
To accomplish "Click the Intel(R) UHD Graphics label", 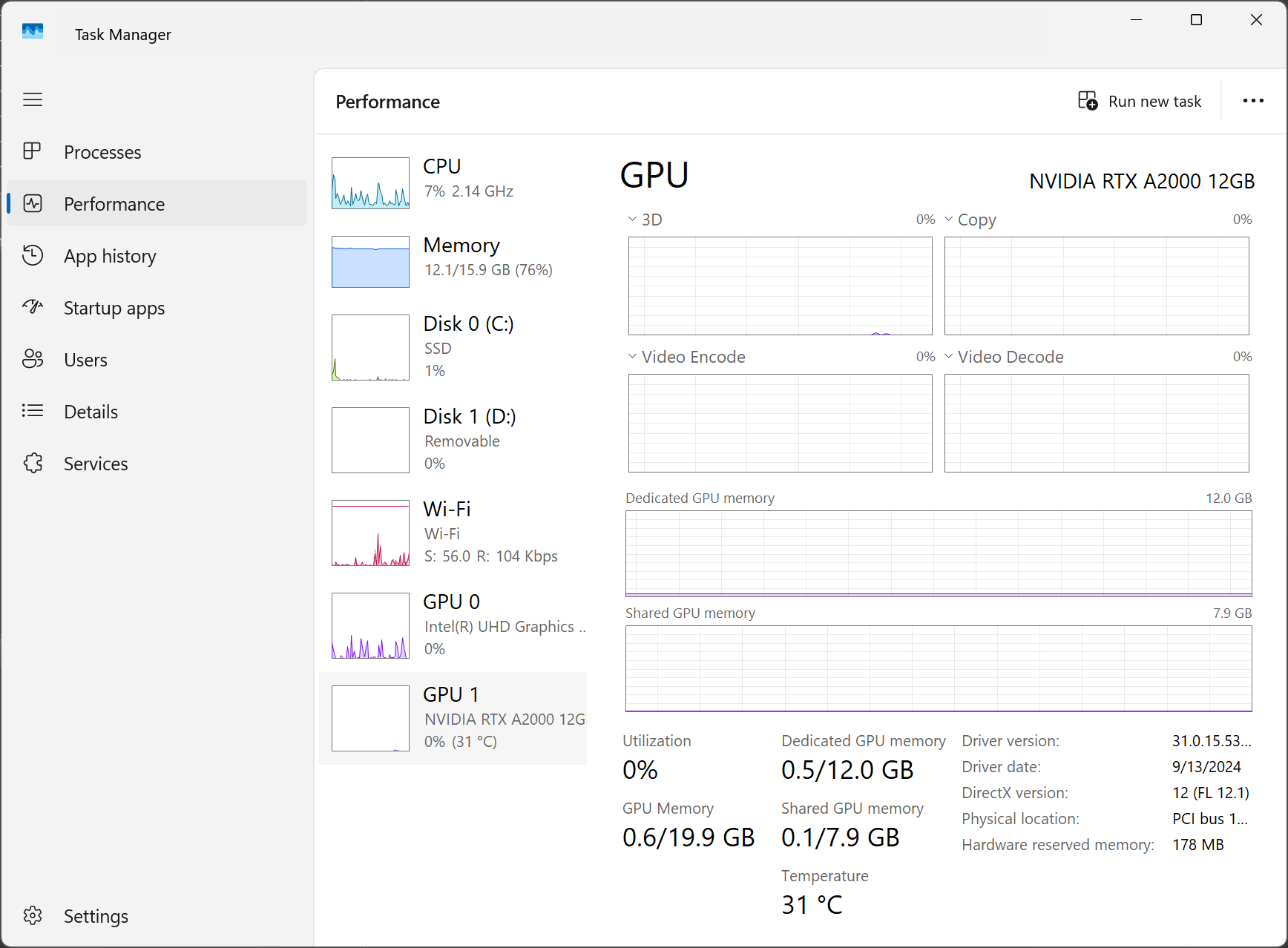I will click(x=505, y=627).
